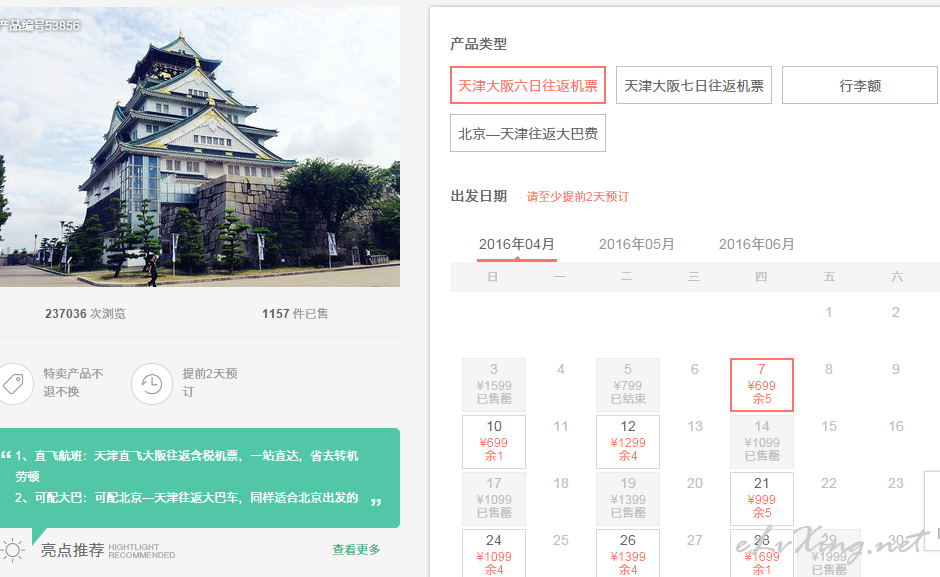Click calendar date 13

tap(694, 426)
